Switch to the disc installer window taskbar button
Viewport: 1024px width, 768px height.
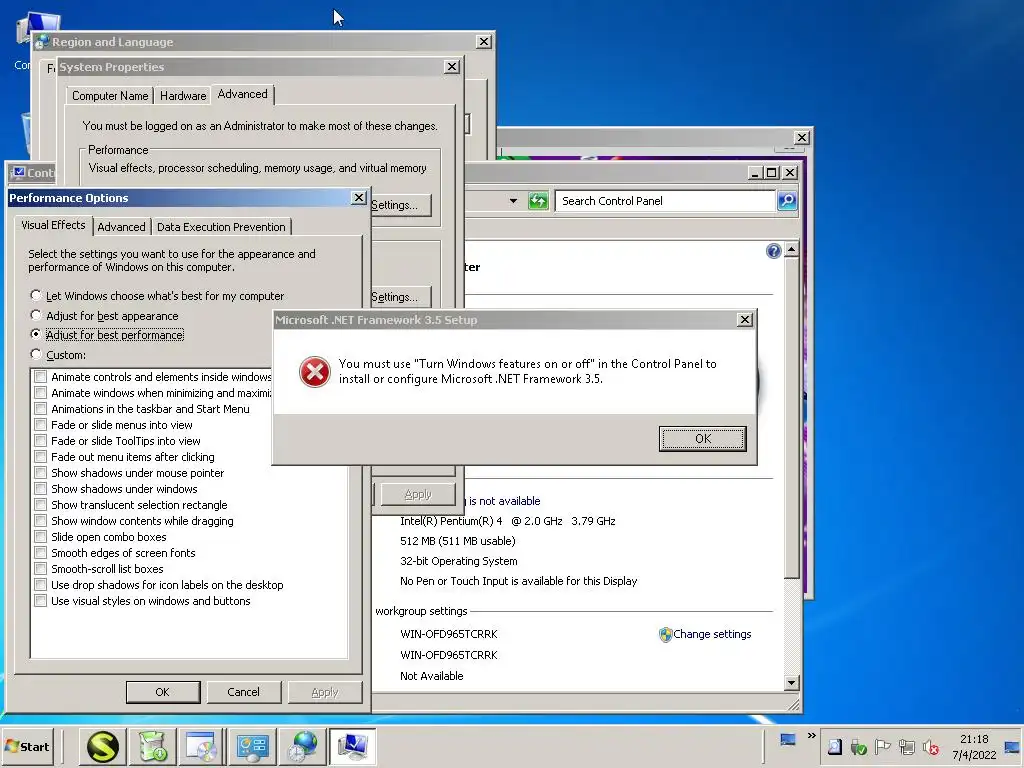(x=202, y=746)
